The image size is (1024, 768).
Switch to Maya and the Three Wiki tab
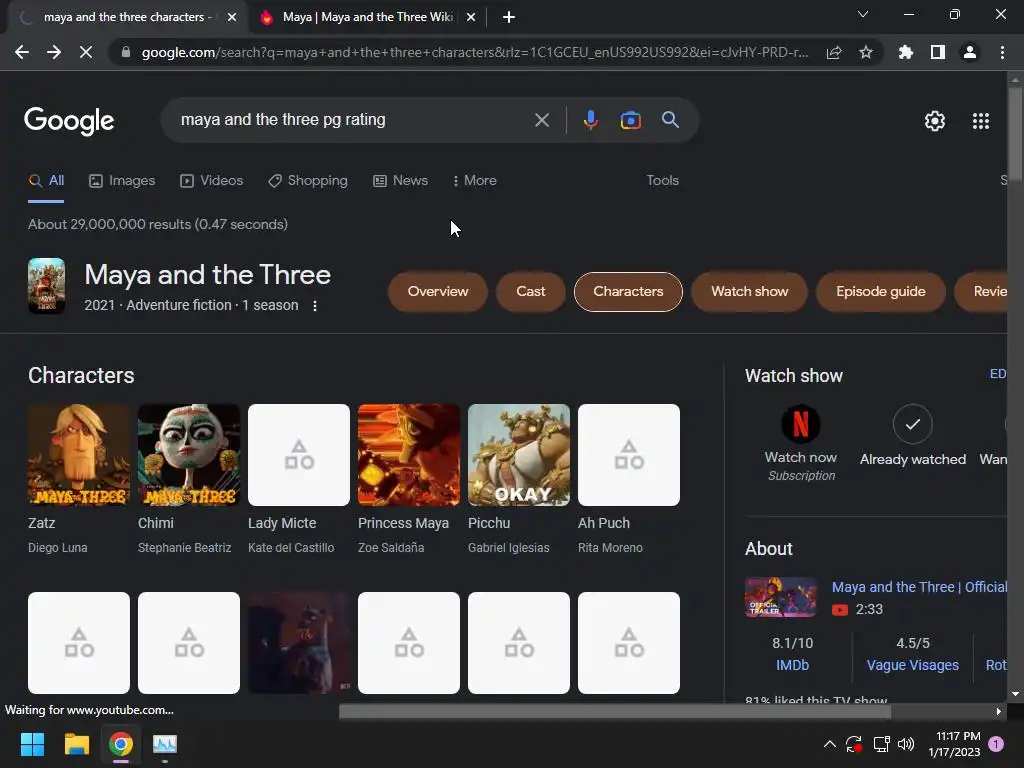click(368, 18)
